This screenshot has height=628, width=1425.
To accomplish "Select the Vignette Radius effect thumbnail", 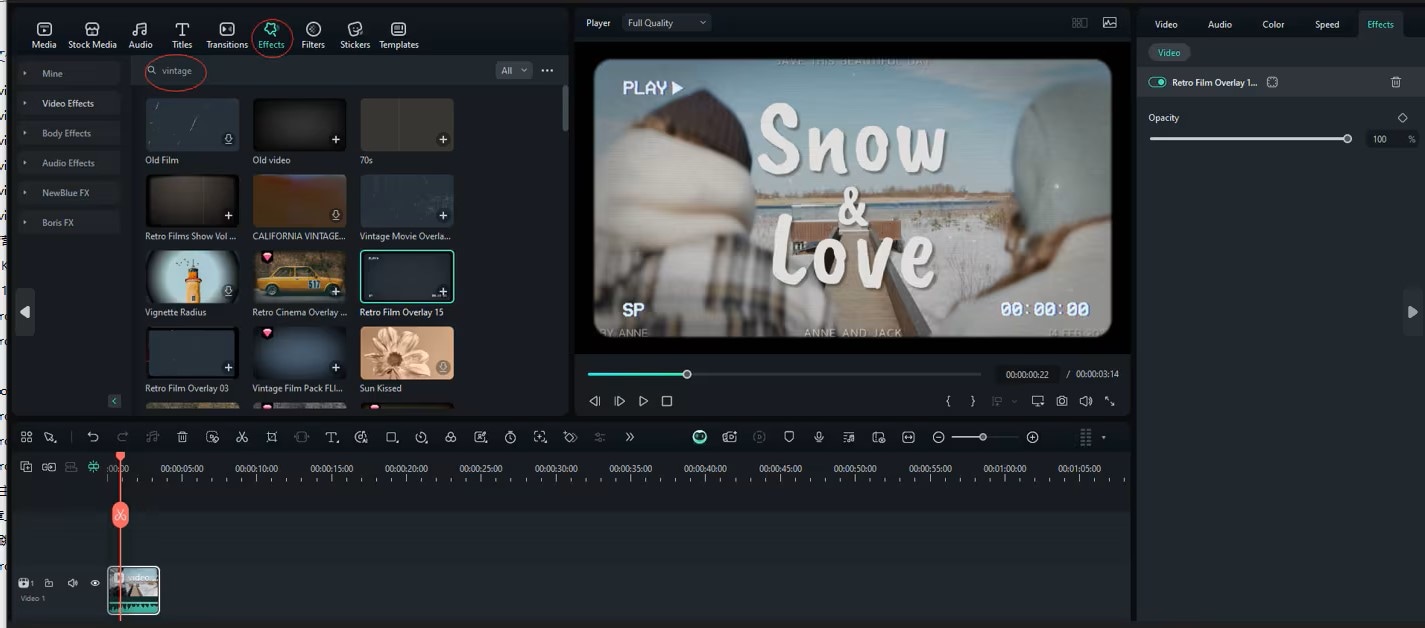I will pyautogui.click(x=192, y=277).
